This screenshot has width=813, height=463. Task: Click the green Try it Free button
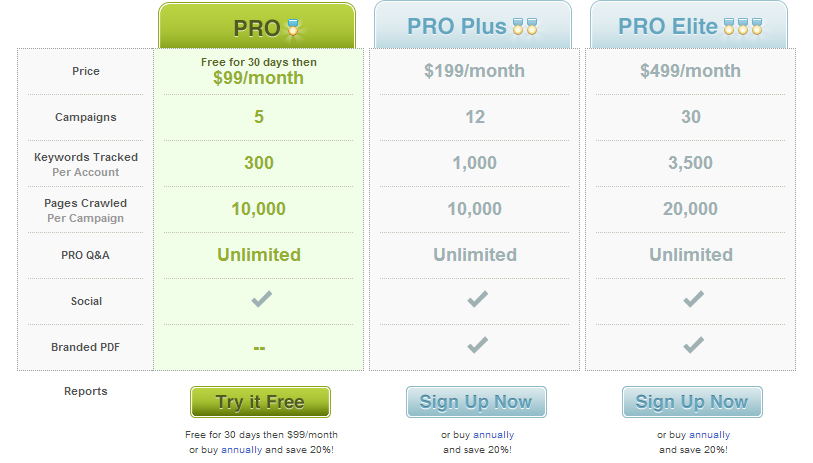click(260, 402)
